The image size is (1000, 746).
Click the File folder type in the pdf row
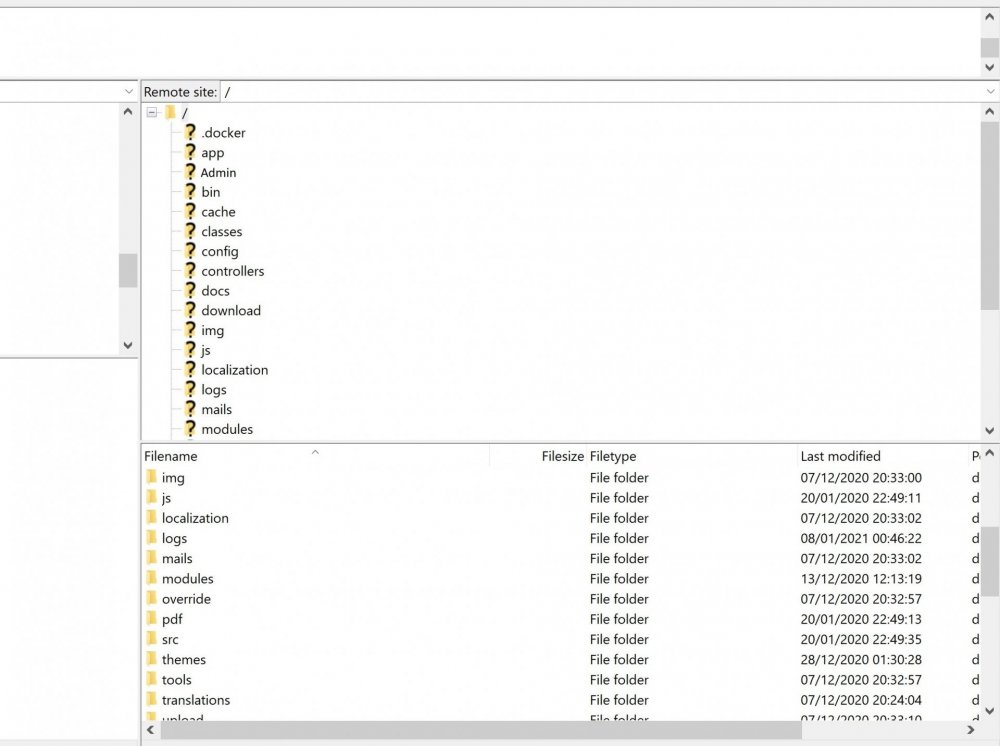619,619
